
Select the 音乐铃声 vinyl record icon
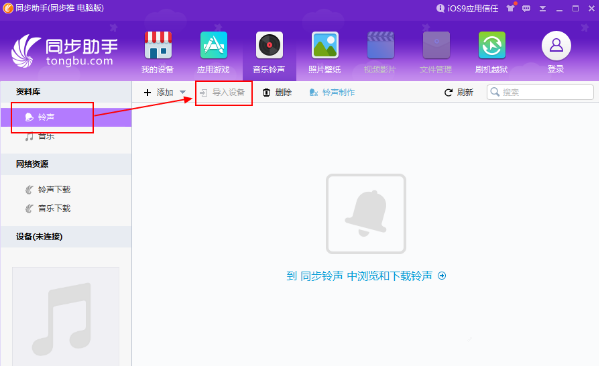[x=269, y=45]
